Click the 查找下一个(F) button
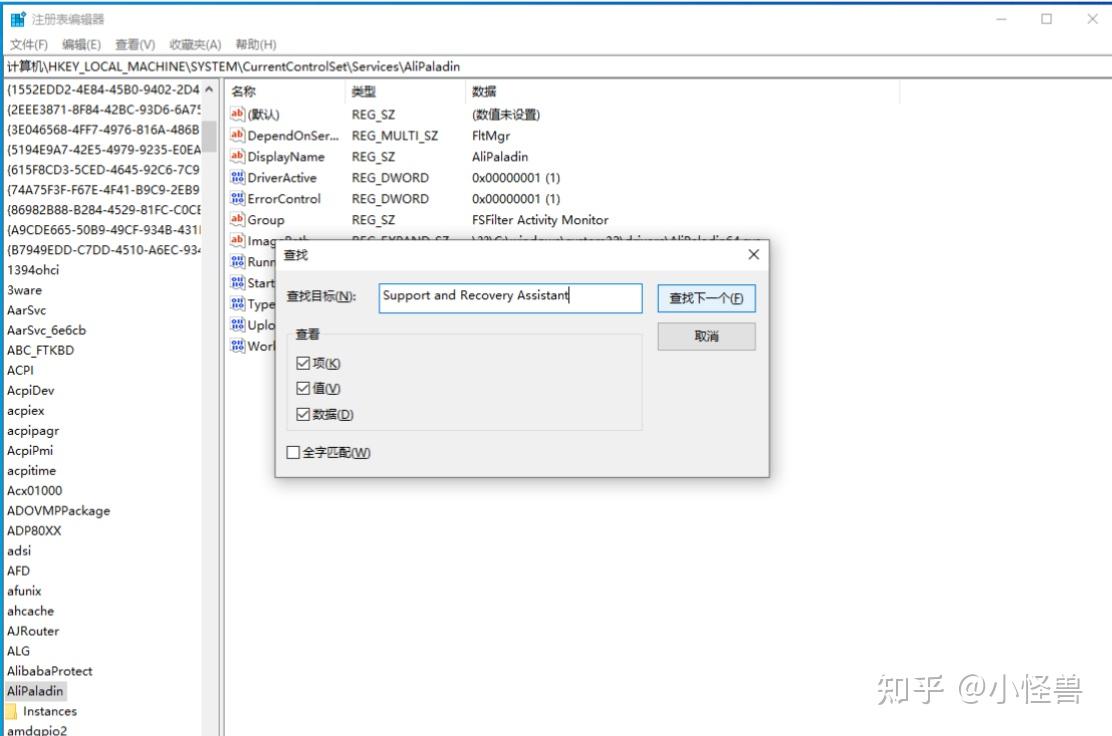This screenshot has width=1112, height=736. 705,297
